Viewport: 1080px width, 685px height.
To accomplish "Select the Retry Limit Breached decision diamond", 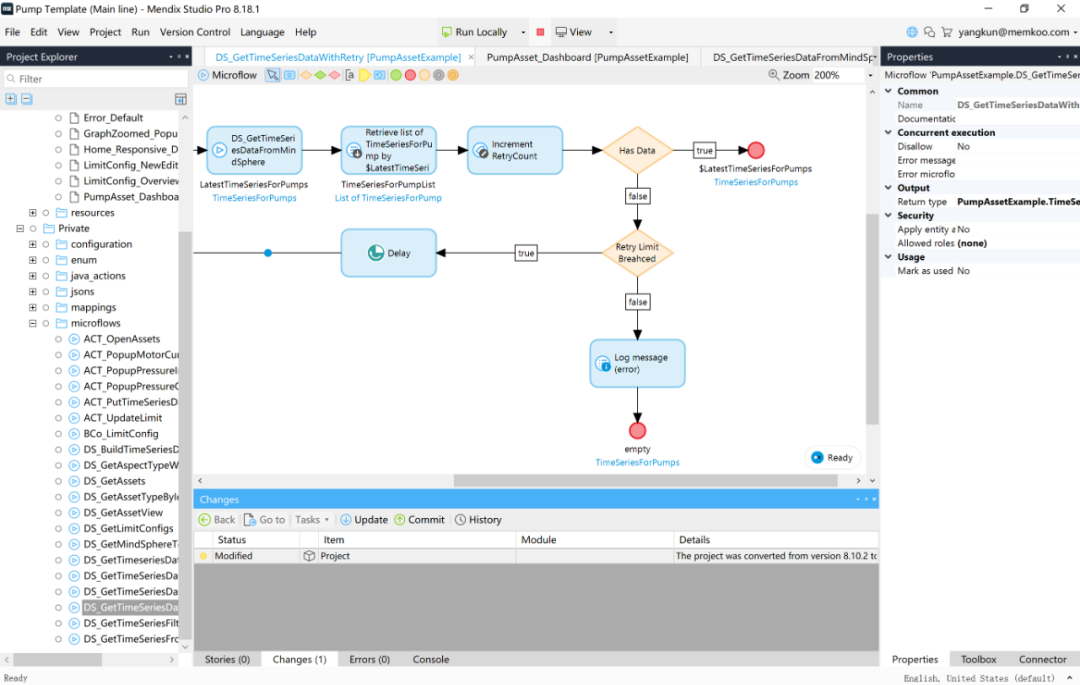I will click(x=637, y=253).
